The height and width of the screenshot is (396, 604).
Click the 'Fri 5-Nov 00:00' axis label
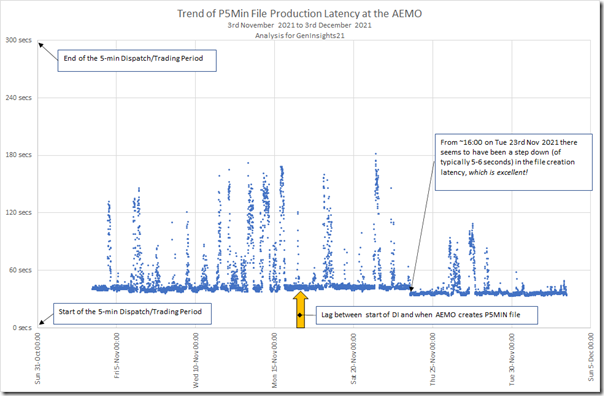point(117,356)
